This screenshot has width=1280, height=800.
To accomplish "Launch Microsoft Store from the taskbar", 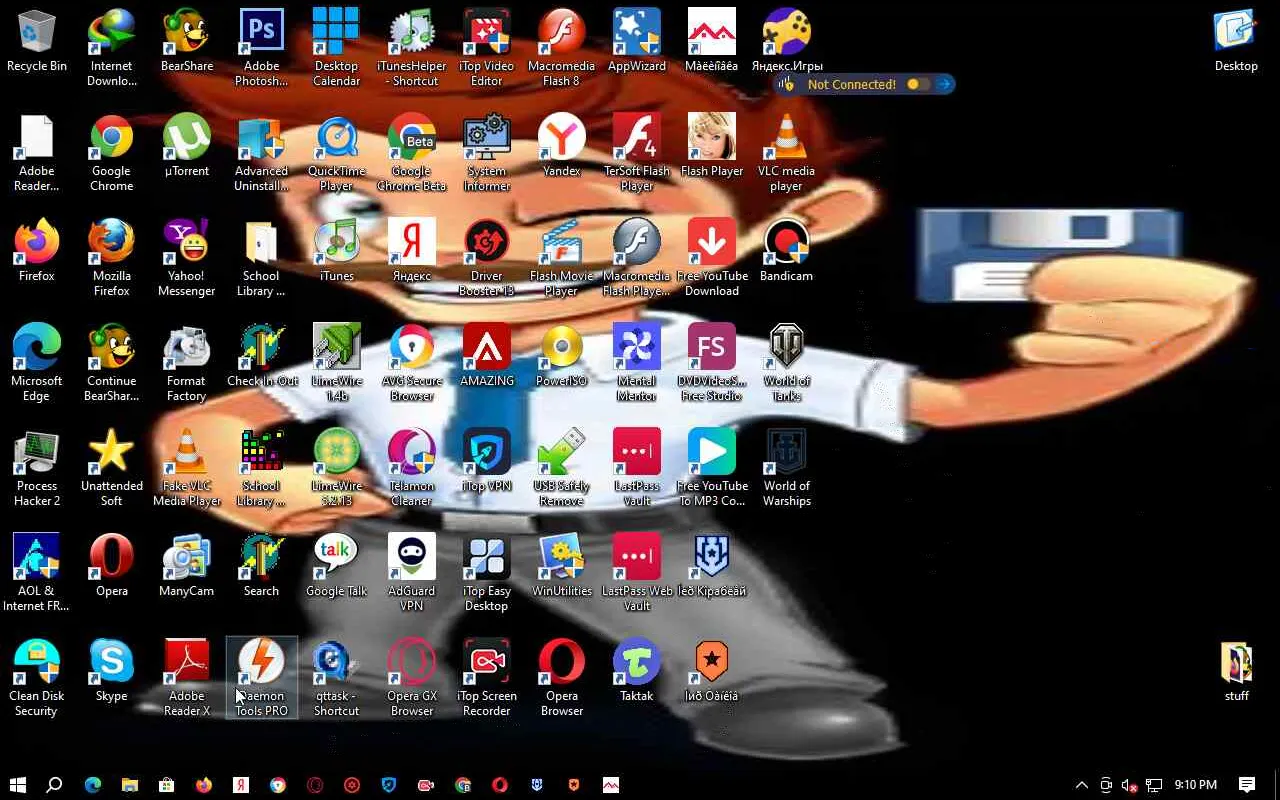I will pos(167,785).
